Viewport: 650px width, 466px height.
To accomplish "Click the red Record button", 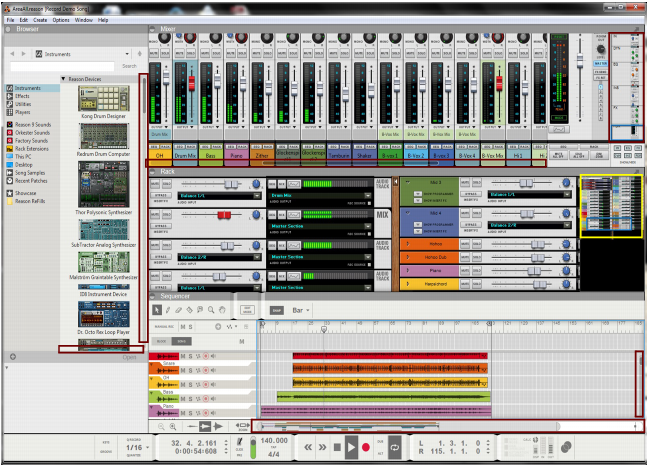I will coord(366,447).
